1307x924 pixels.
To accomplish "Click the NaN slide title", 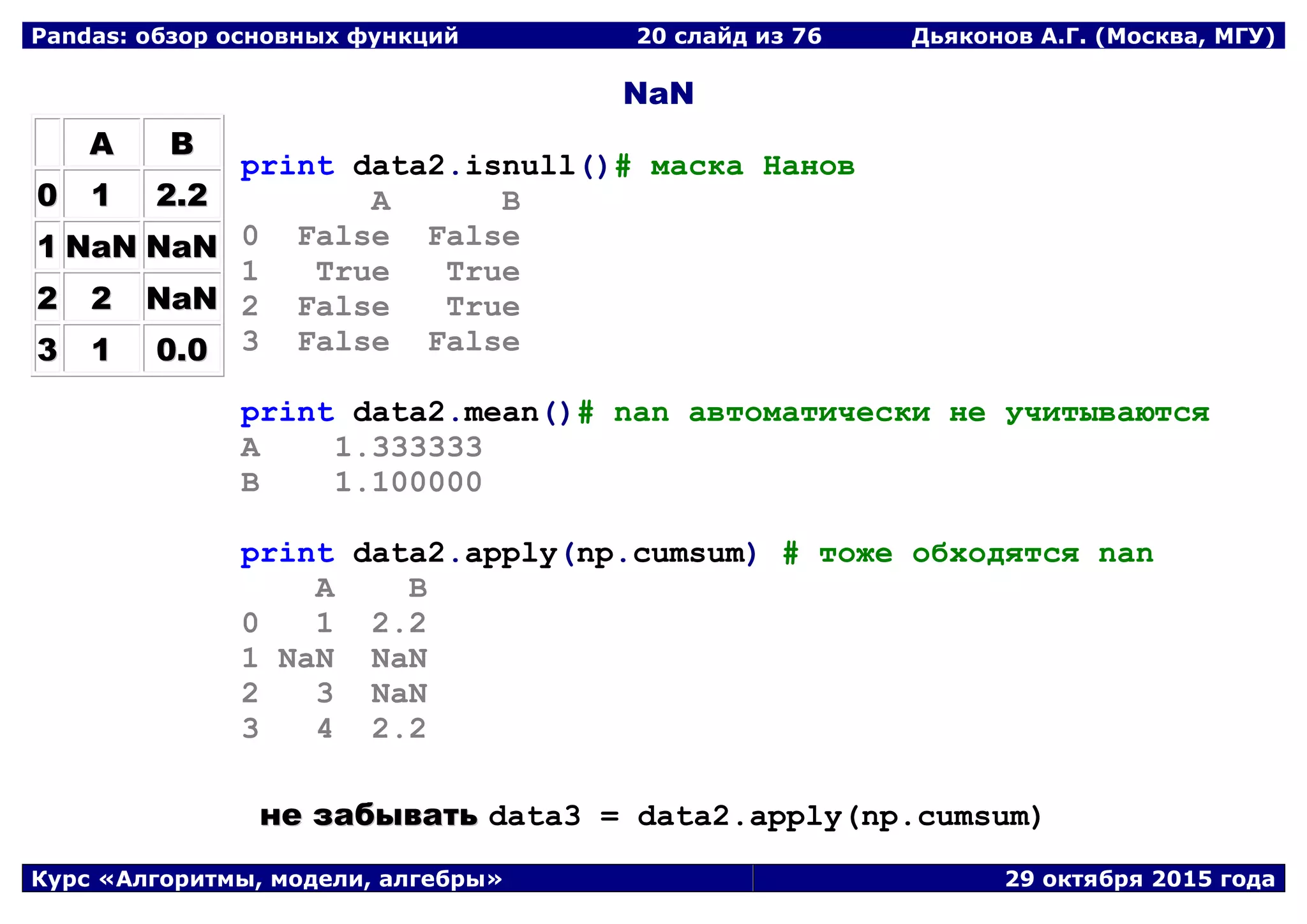I will click(658, 93).
